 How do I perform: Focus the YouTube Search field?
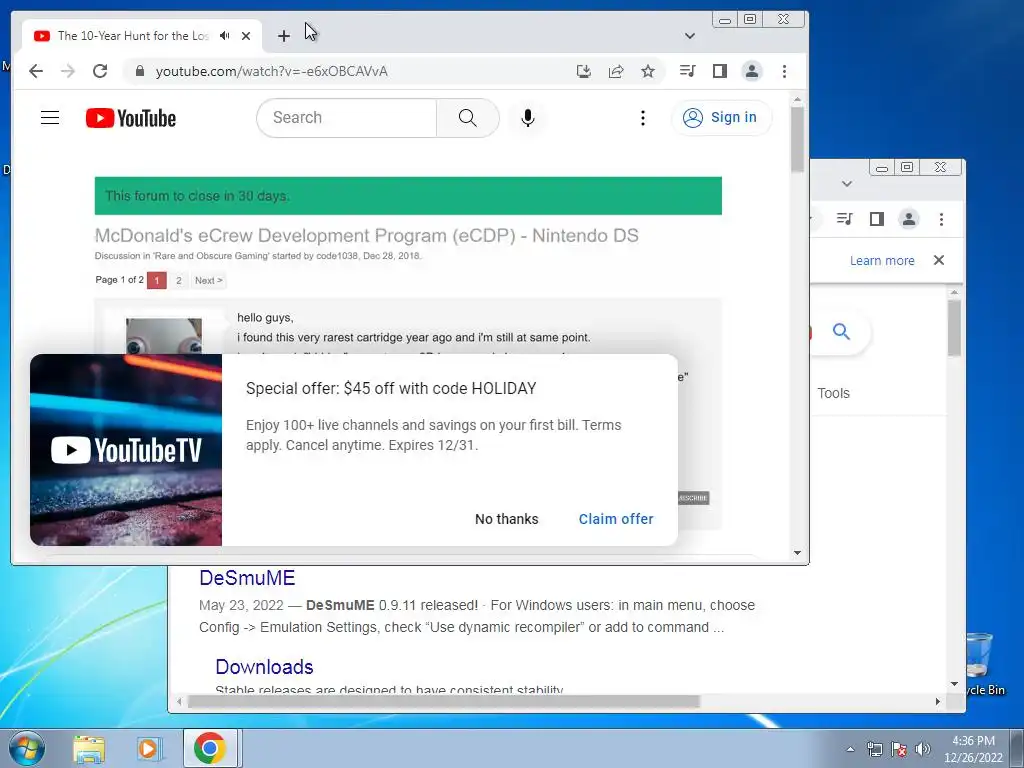click(347, 118)
